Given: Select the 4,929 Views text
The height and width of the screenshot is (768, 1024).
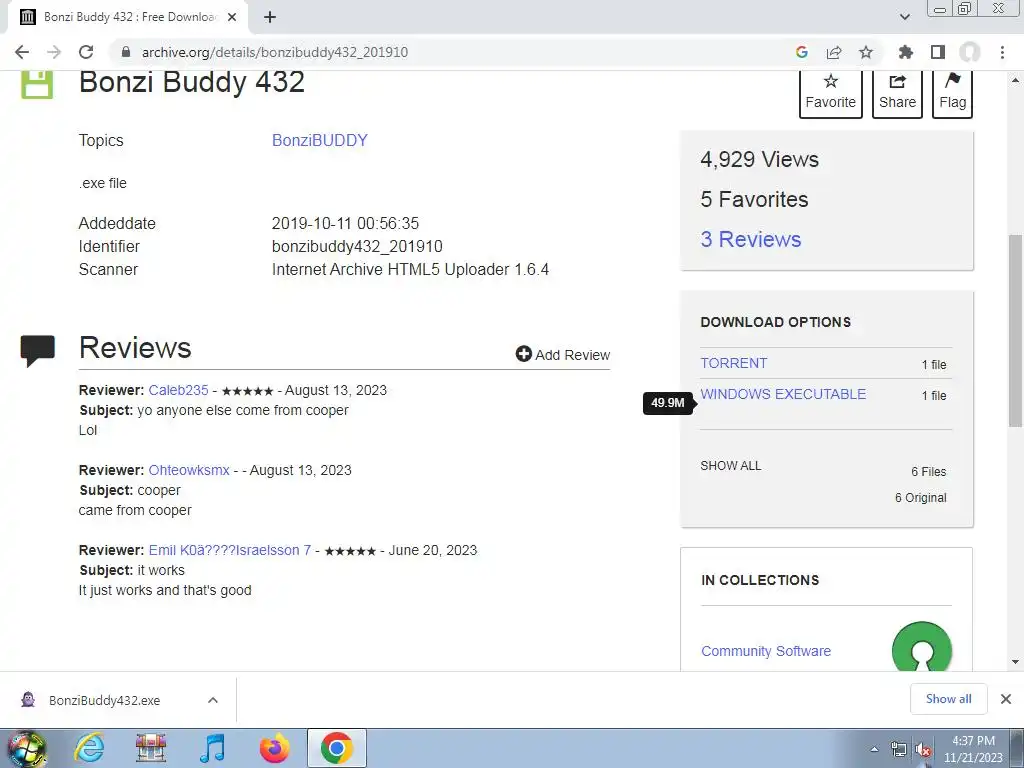Looking at the screenshot, I should click(x=760, y=159).
